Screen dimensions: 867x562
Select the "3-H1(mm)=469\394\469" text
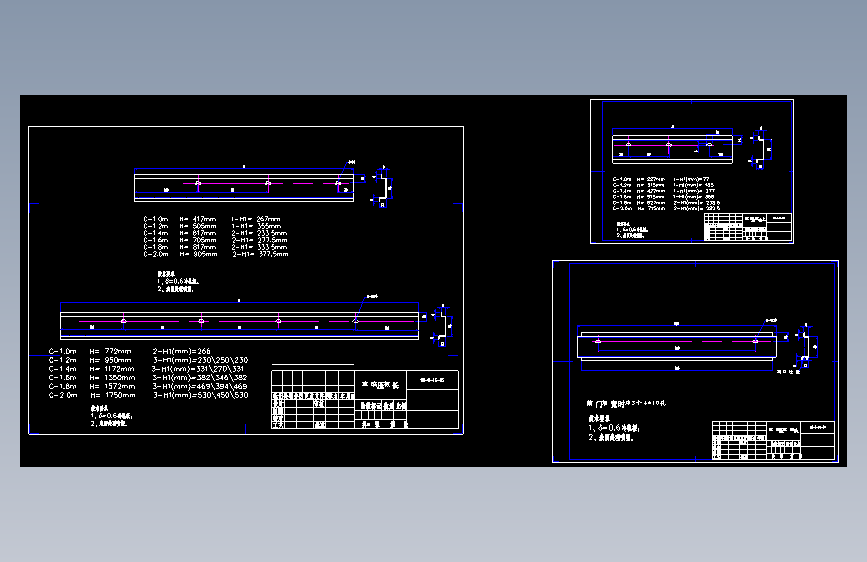pos(200,387)
